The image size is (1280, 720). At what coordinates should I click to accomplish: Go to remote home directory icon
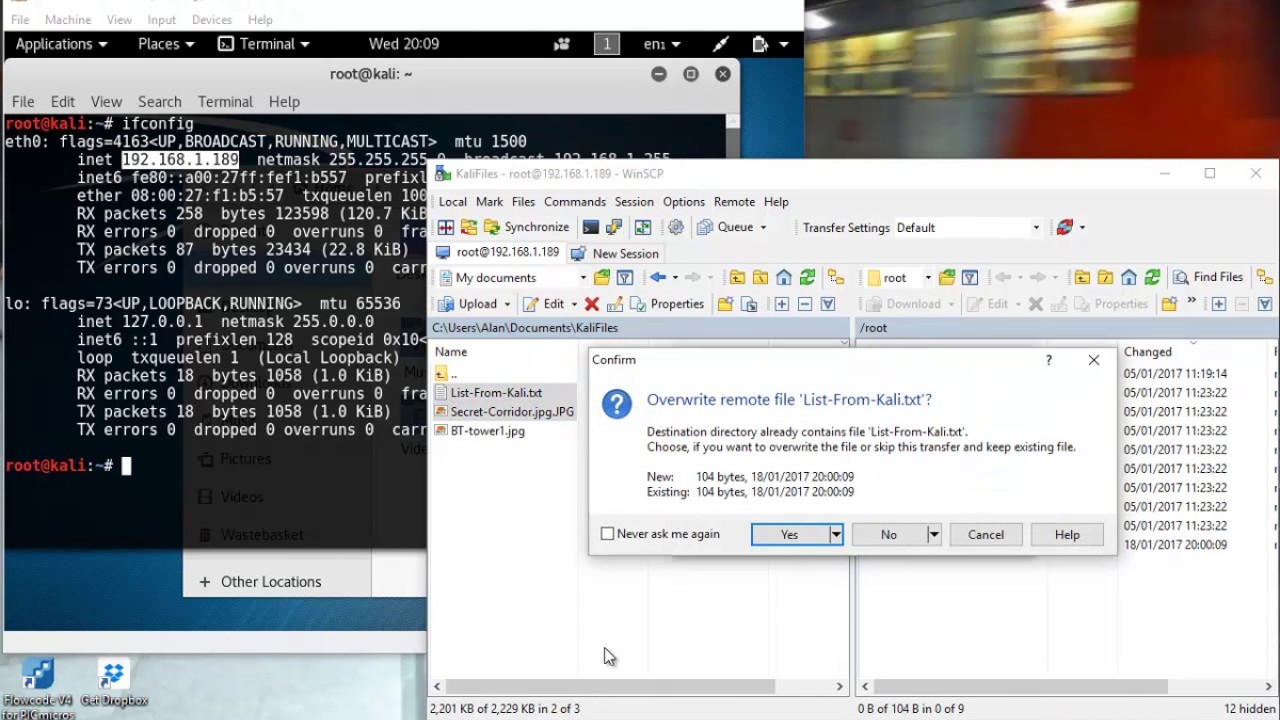pyautogui.click(x=1129, y=277)
